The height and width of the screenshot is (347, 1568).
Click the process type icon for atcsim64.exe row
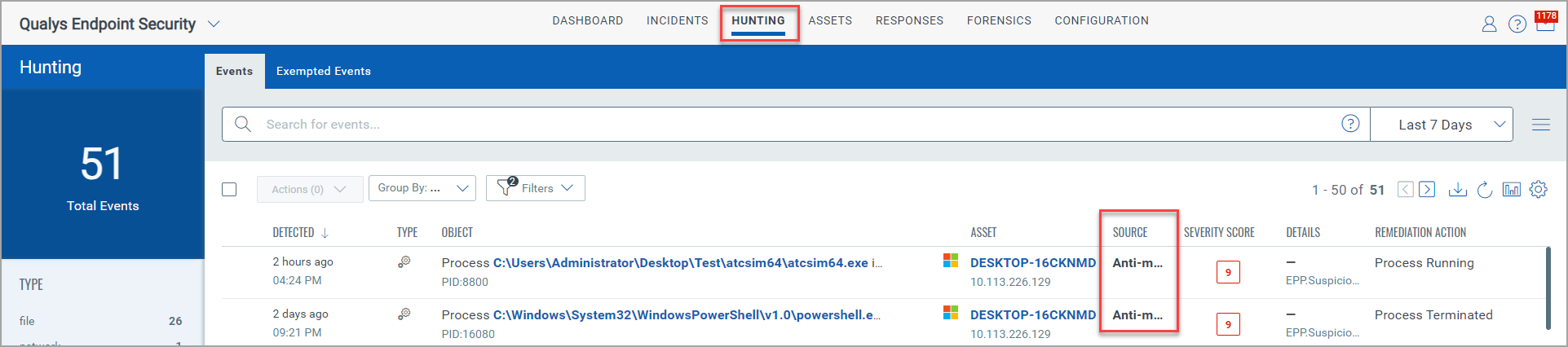coord(404,262)
